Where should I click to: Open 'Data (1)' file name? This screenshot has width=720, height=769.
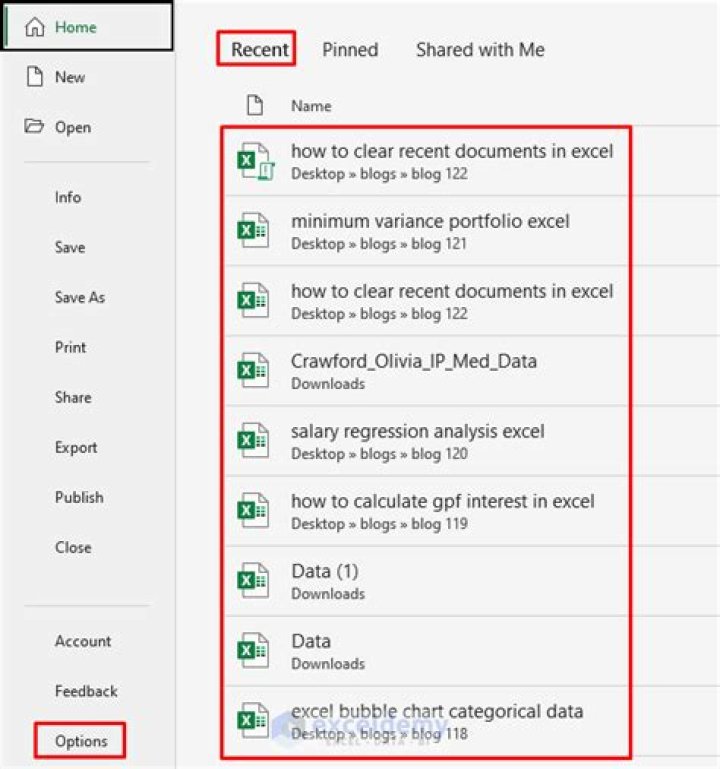click(325, 572)
